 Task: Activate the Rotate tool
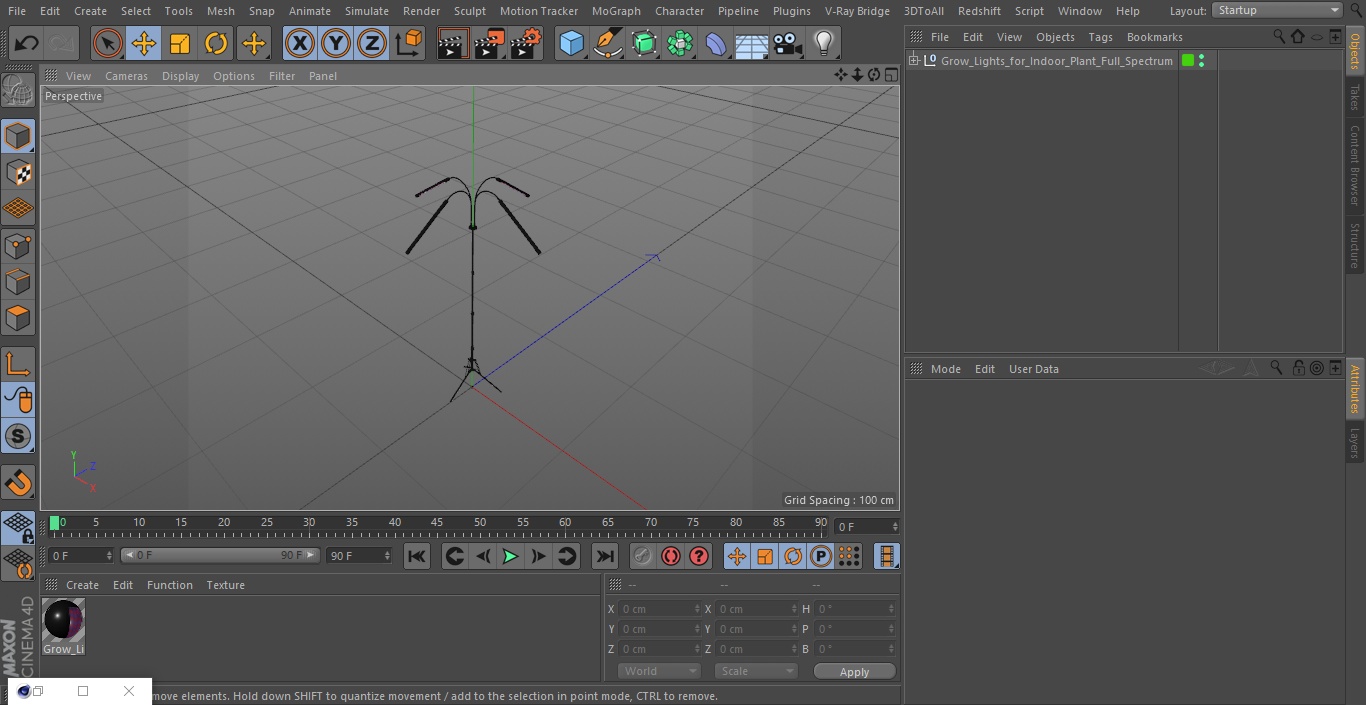coord(216,43)
